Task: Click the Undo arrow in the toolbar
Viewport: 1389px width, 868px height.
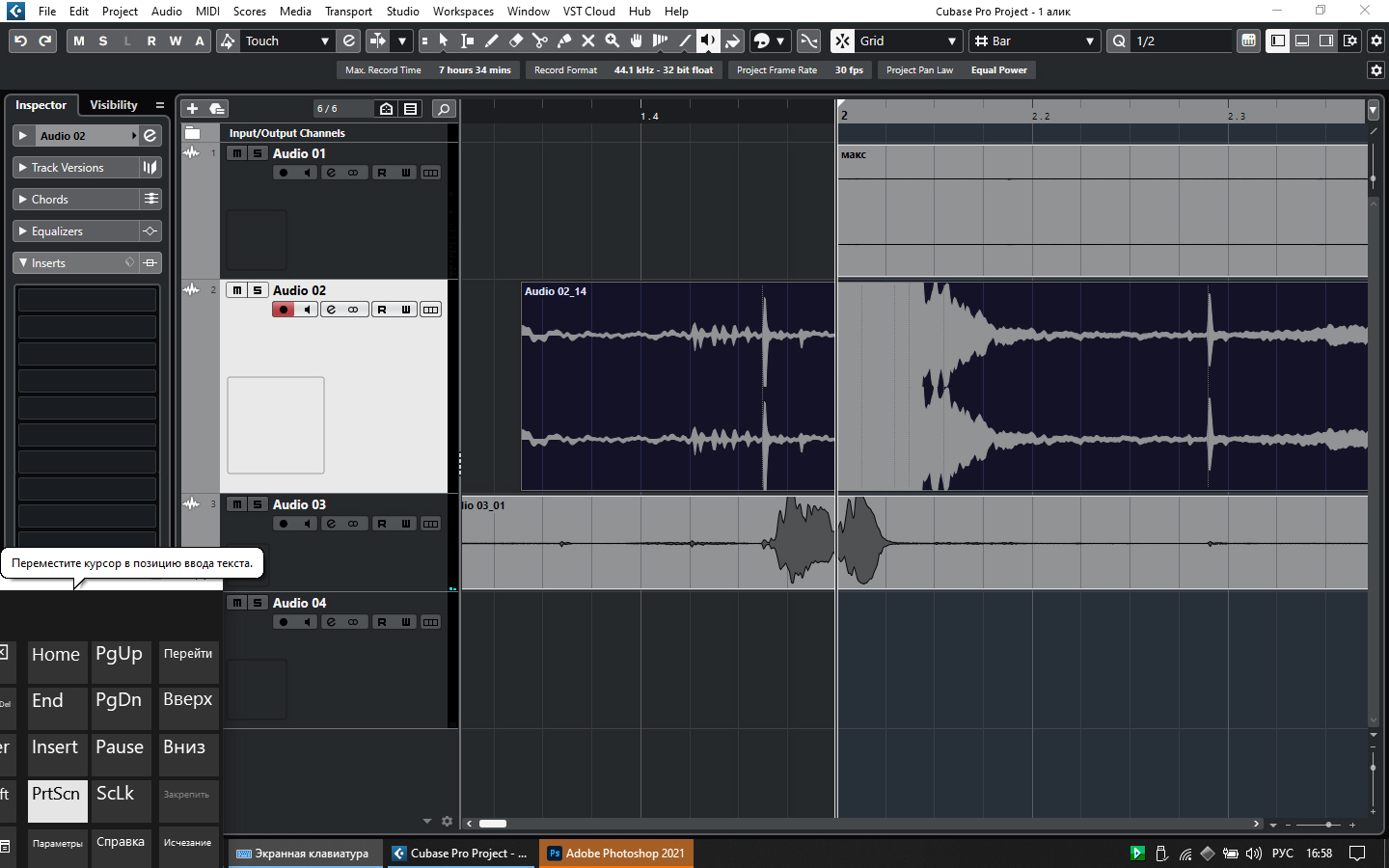Action: coord(20,41)
